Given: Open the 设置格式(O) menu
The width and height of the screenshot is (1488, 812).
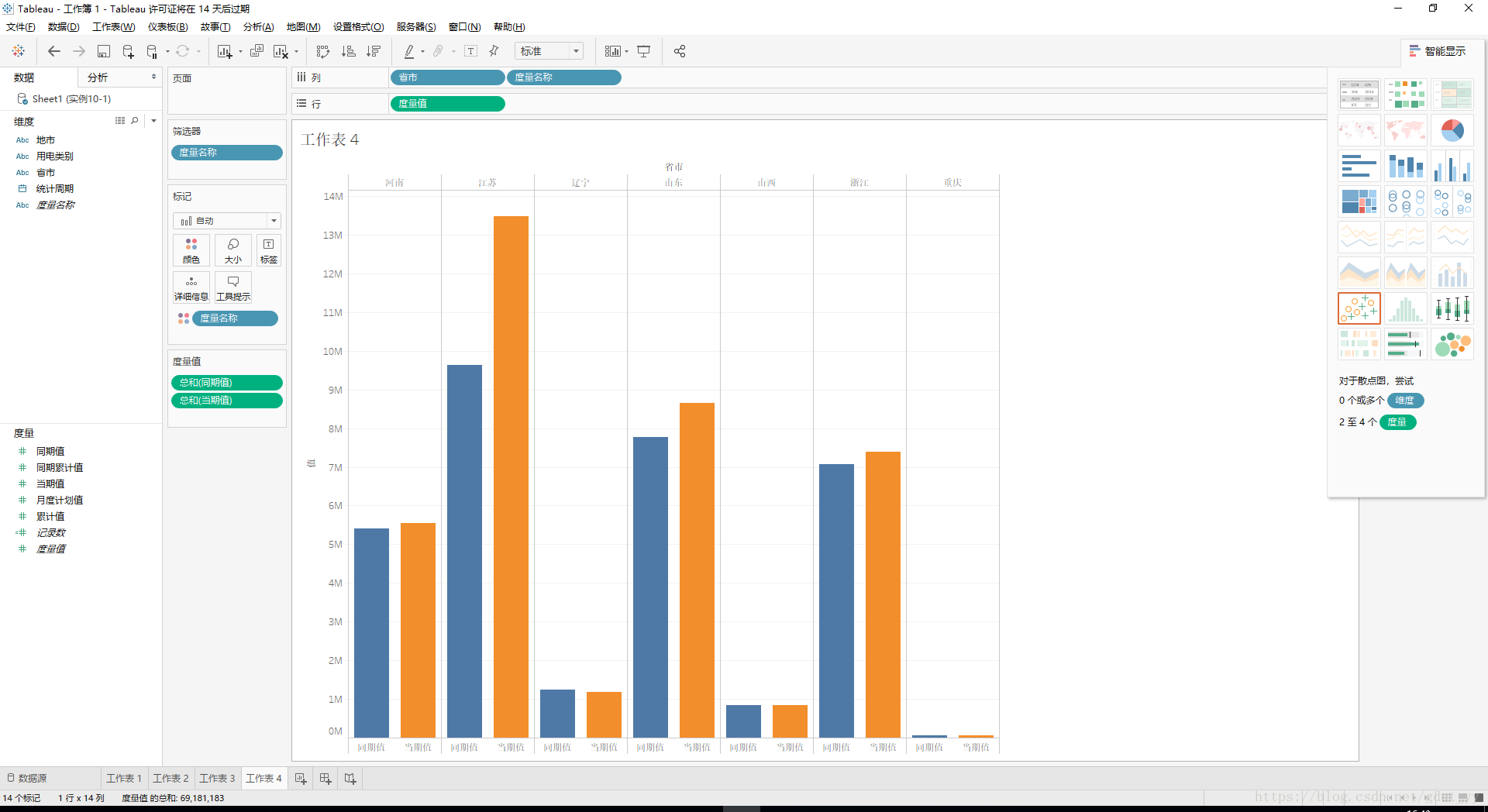Looking at the screenshot, I should coord(359,27).
